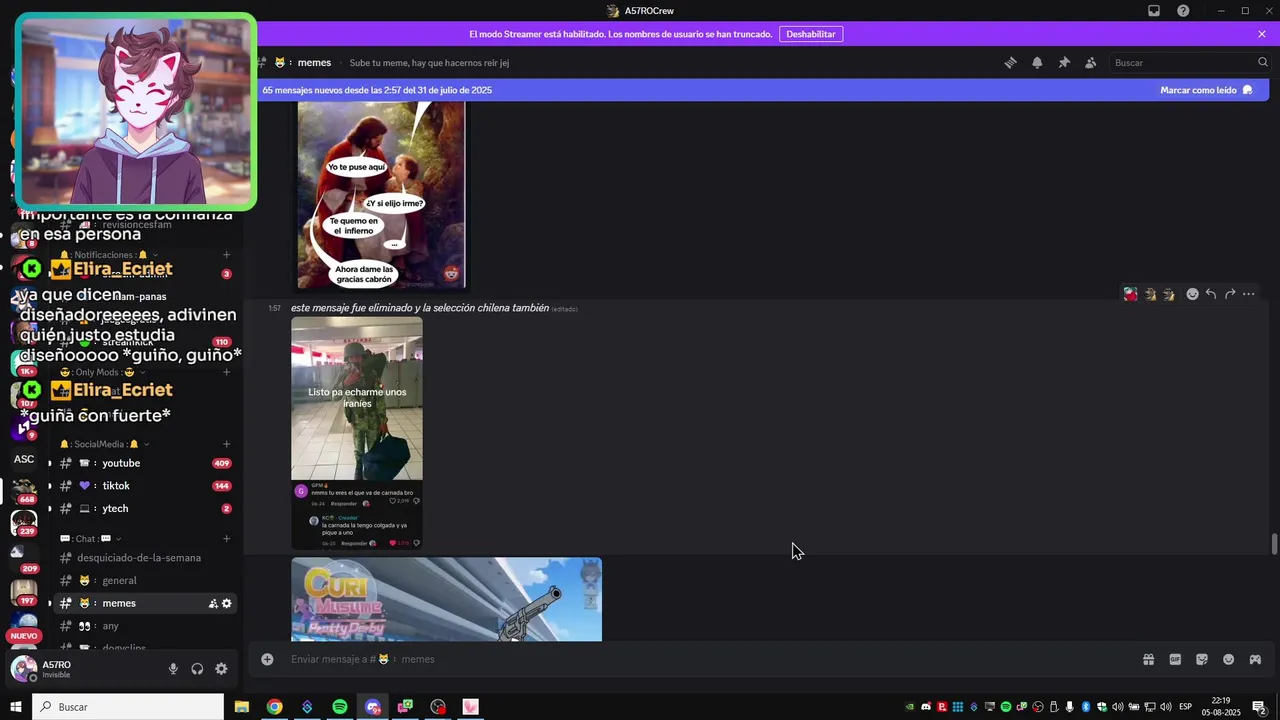Open the ESP language selector
Screen dimensions: 1280x720
pos(1186,707)
